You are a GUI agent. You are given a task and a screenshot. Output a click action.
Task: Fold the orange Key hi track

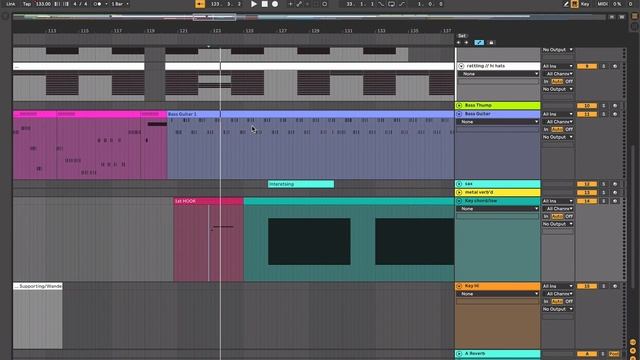[460, 286]
